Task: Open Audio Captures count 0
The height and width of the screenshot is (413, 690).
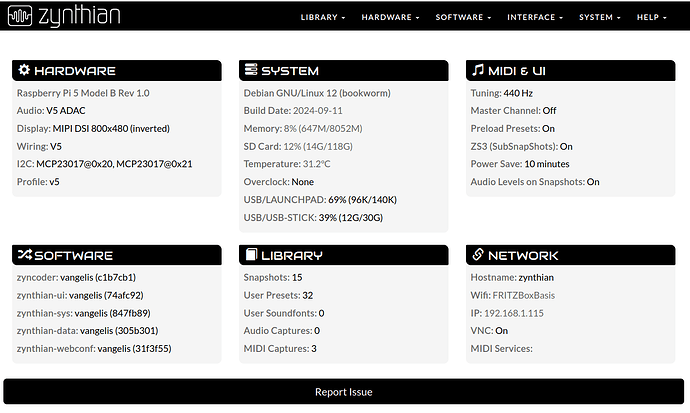Action: click(317, 330)
